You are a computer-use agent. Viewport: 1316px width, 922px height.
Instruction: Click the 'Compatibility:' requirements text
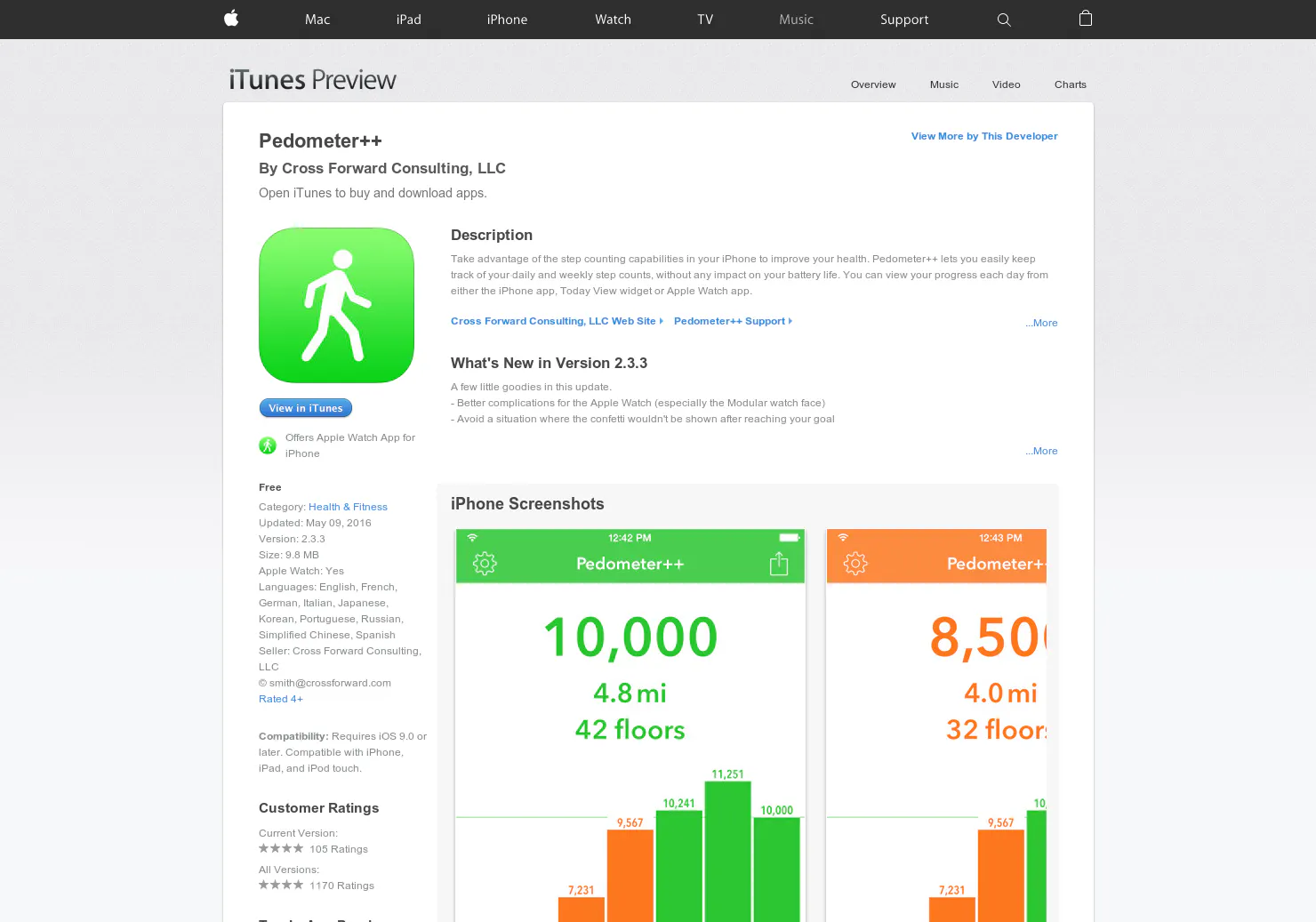pyautogui.click(x=342, y=752)
